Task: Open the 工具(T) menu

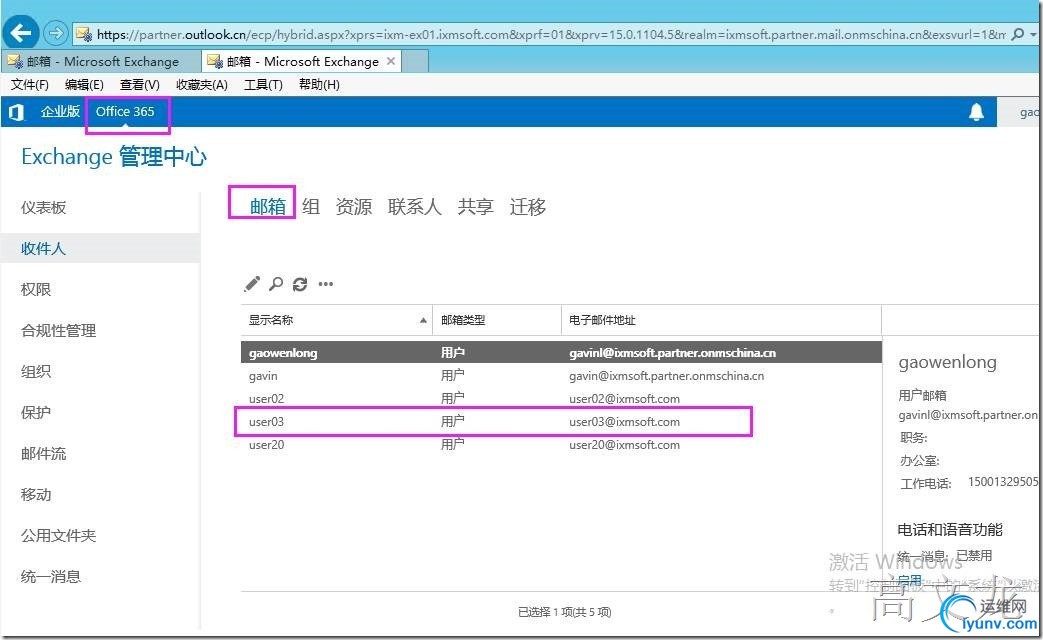Action: 263,84
